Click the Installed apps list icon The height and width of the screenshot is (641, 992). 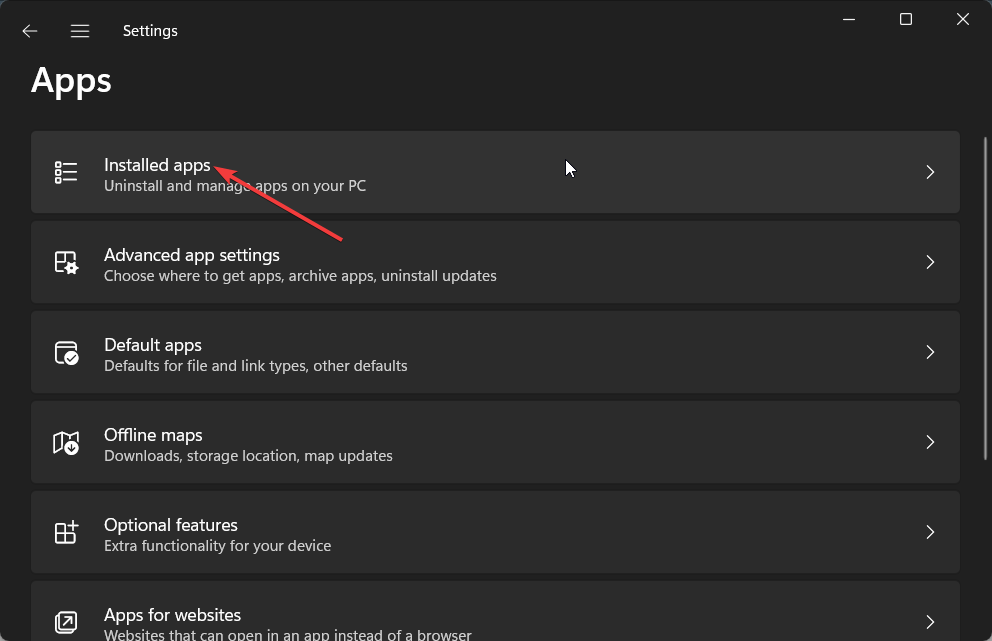pyautogui.click(x=66, y=172)
